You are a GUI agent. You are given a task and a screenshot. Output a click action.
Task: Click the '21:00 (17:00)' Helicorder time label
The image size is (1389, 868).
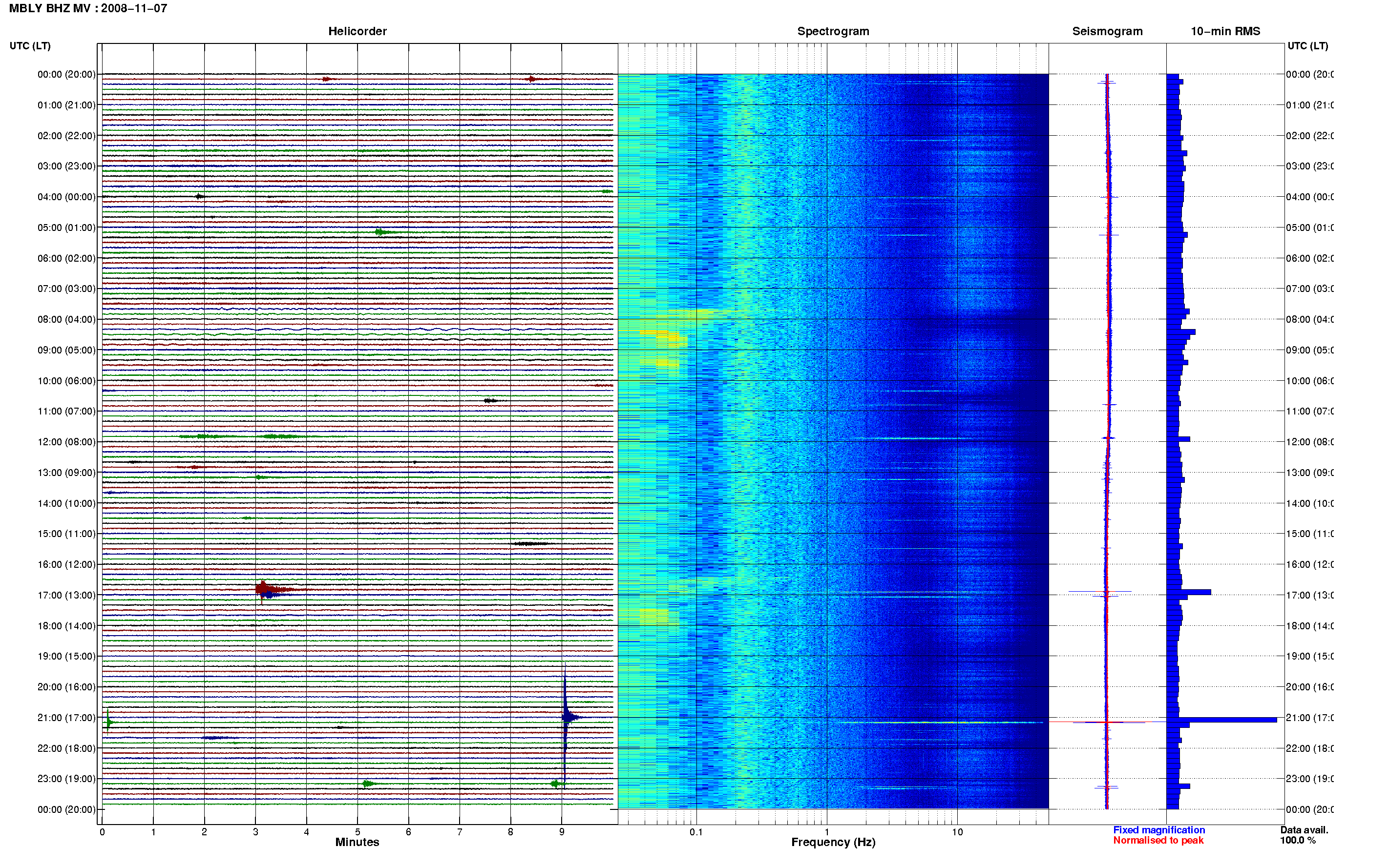pyautogui.click(x=66, y=718)
